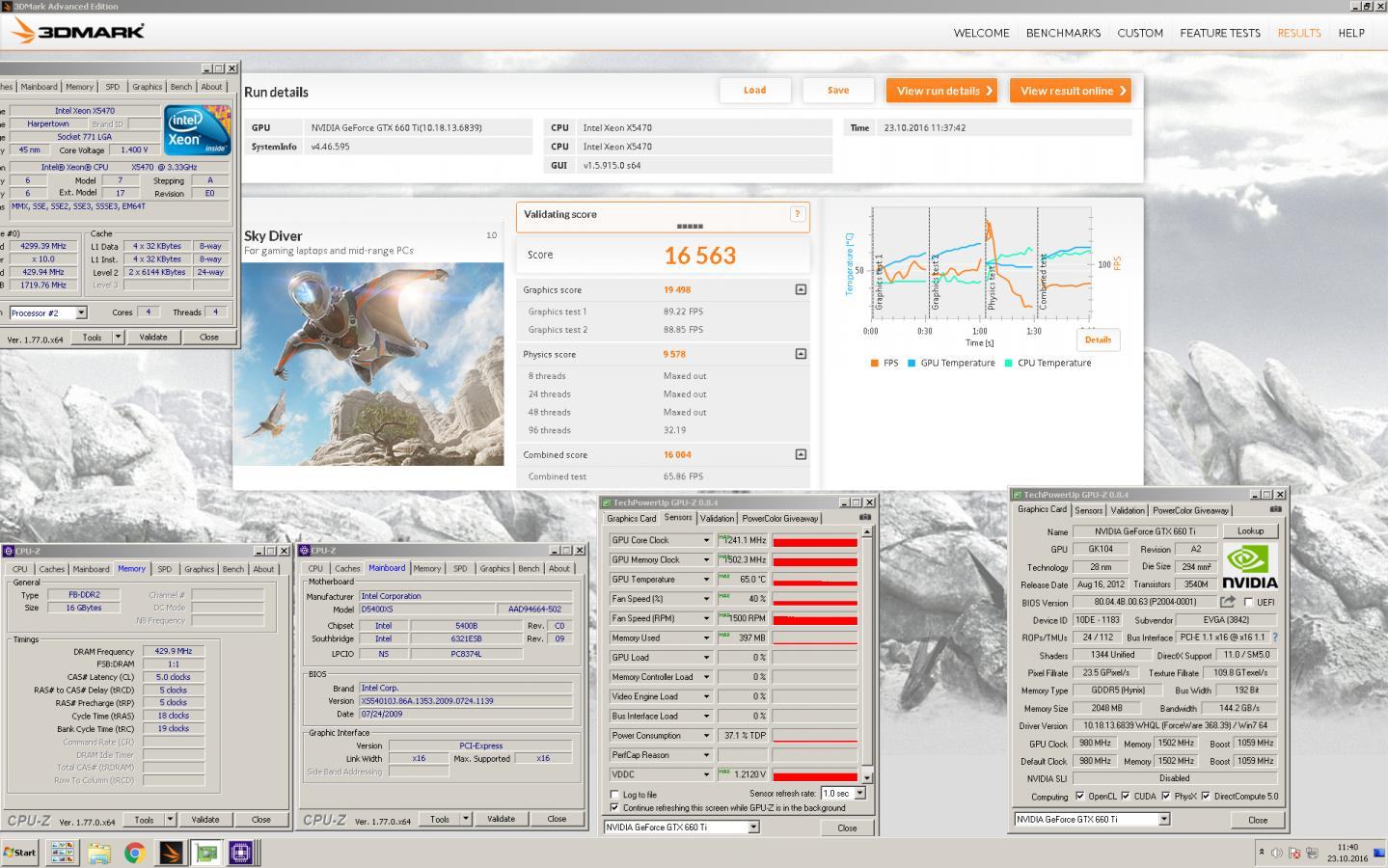Click the volume icon in system tray
1388x868 pixels.
click(x=1276, y=853)
